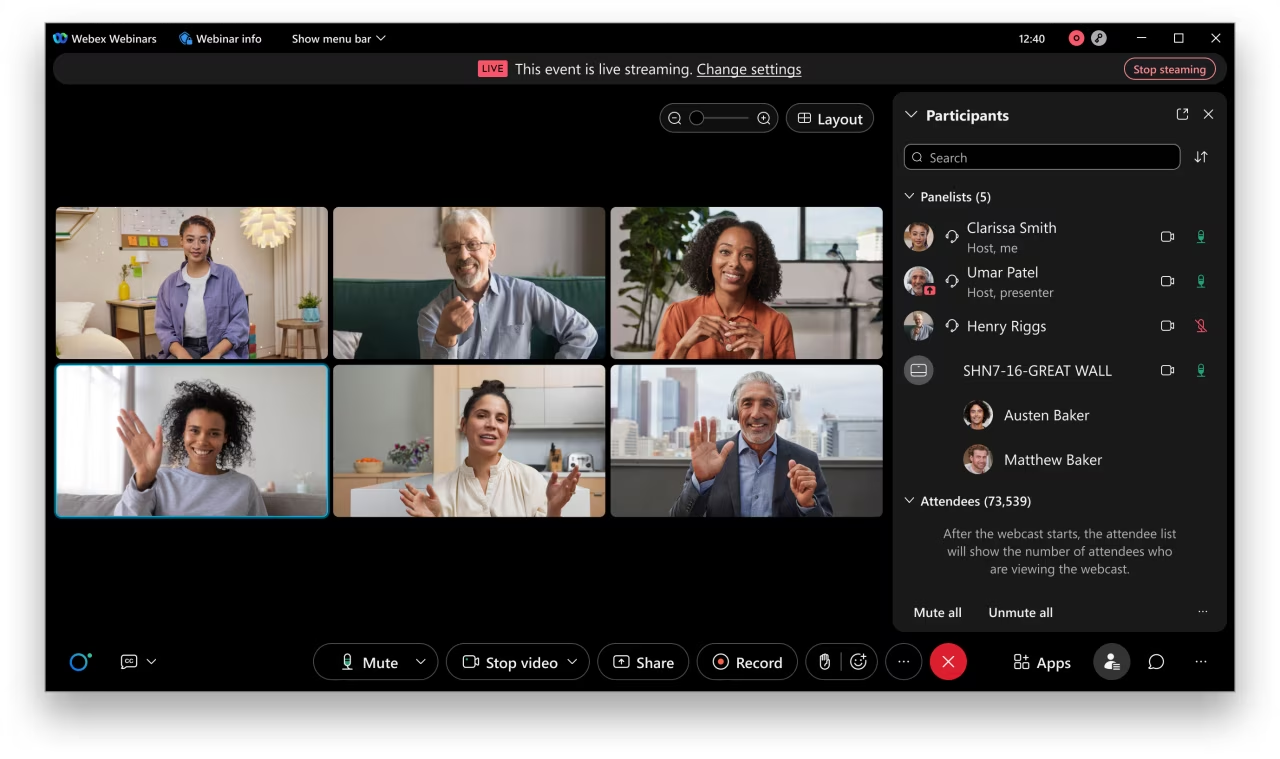Click the Share button

tap(643, 662)
